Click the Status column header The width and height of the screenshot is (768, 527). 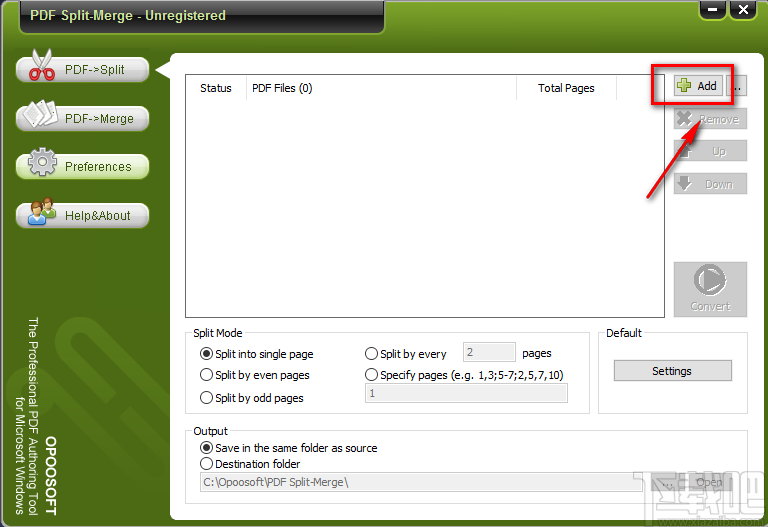(x=216, y=88)
